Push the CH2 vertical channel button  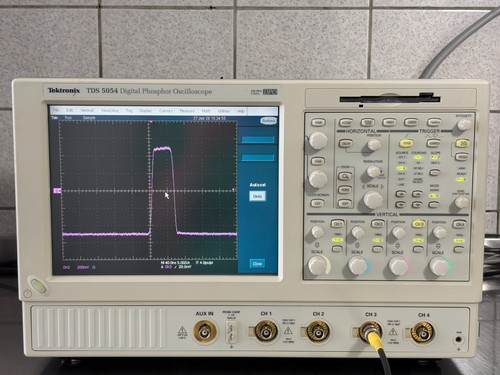pyautogui.click(x=378, y=224)
